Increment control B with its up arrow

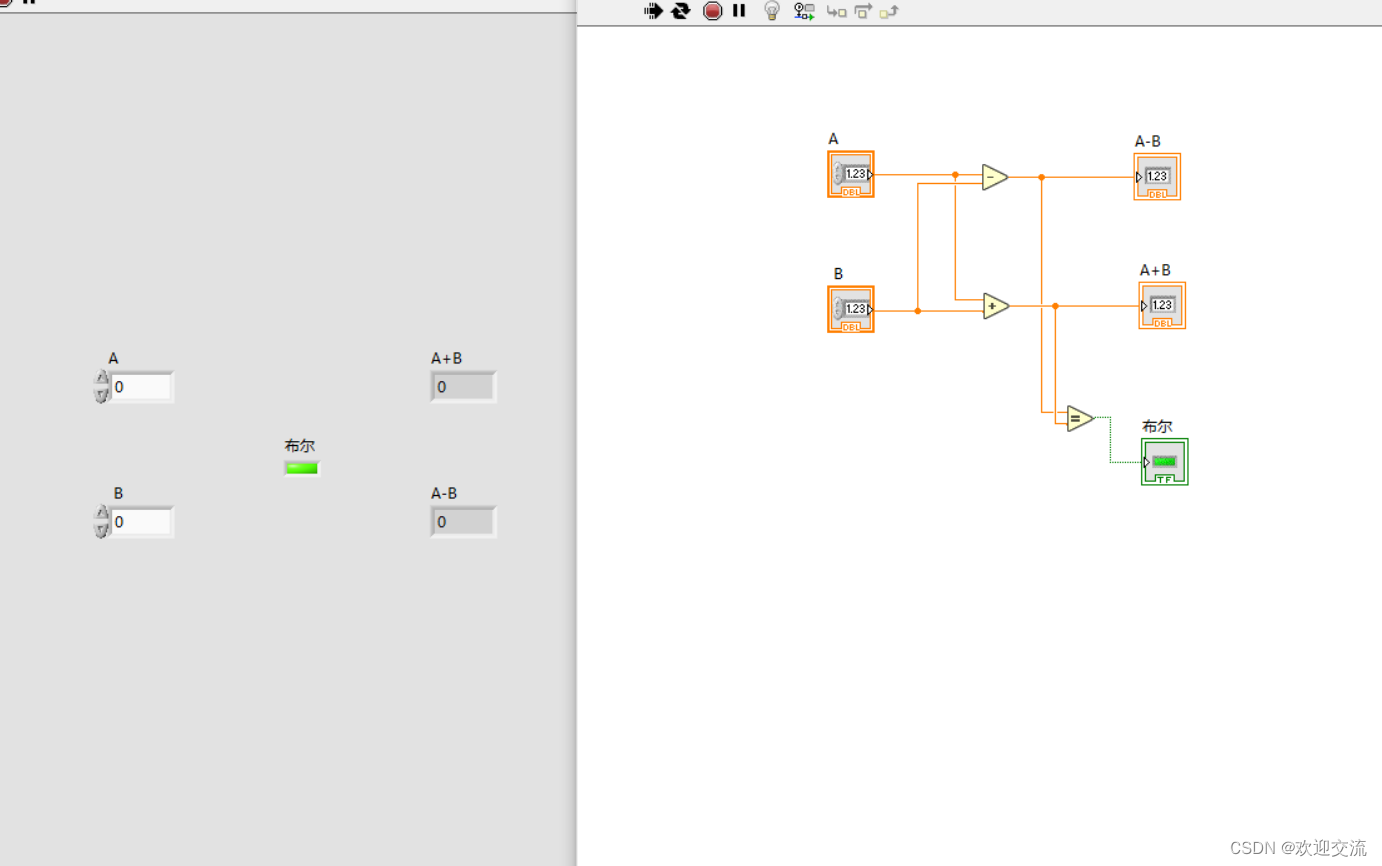pyautogui.click(x=102, y=513)
